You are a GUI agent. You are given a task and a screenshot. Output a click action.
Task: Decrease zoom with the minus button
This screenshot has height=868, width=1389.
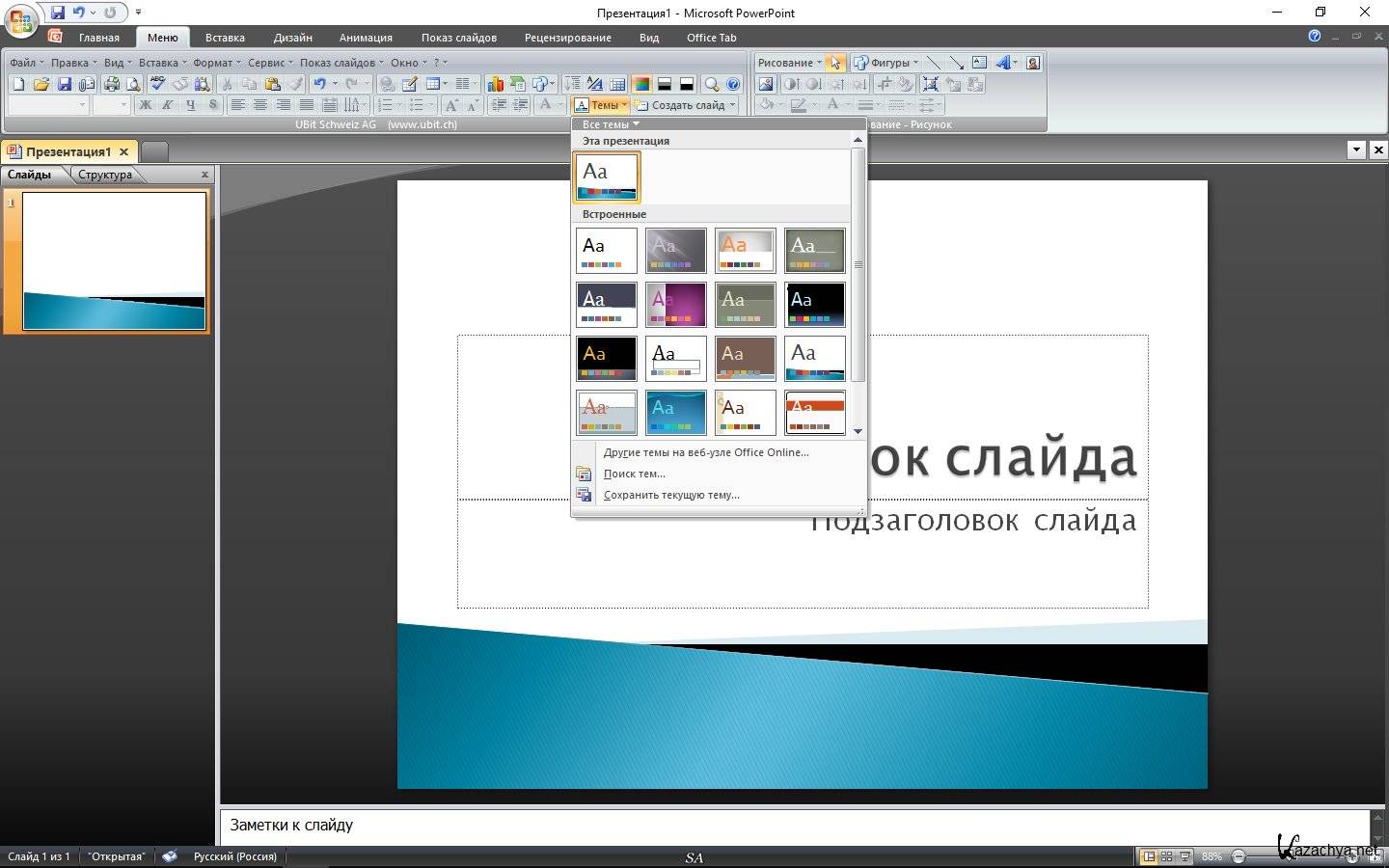coord(1238,856)
